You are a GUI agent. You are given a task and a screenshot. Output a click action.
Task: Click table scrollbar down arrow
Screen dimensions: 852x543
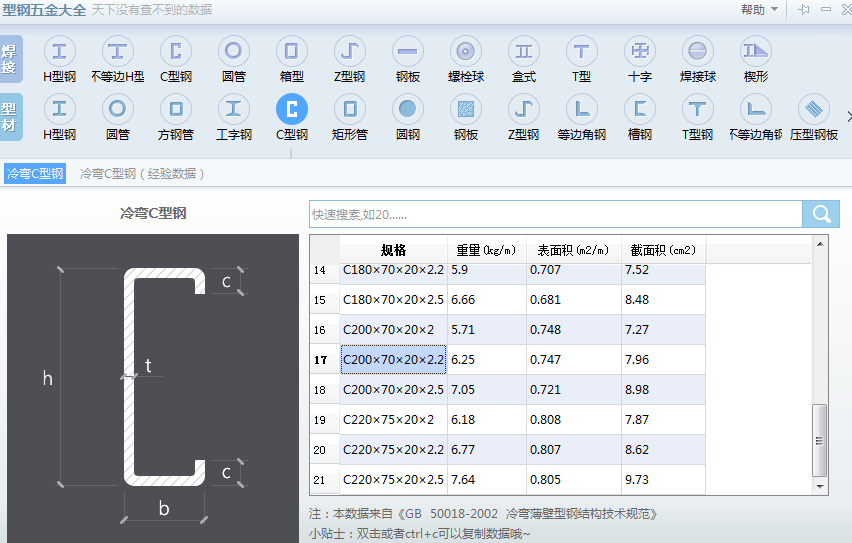[x=820, y=486]
